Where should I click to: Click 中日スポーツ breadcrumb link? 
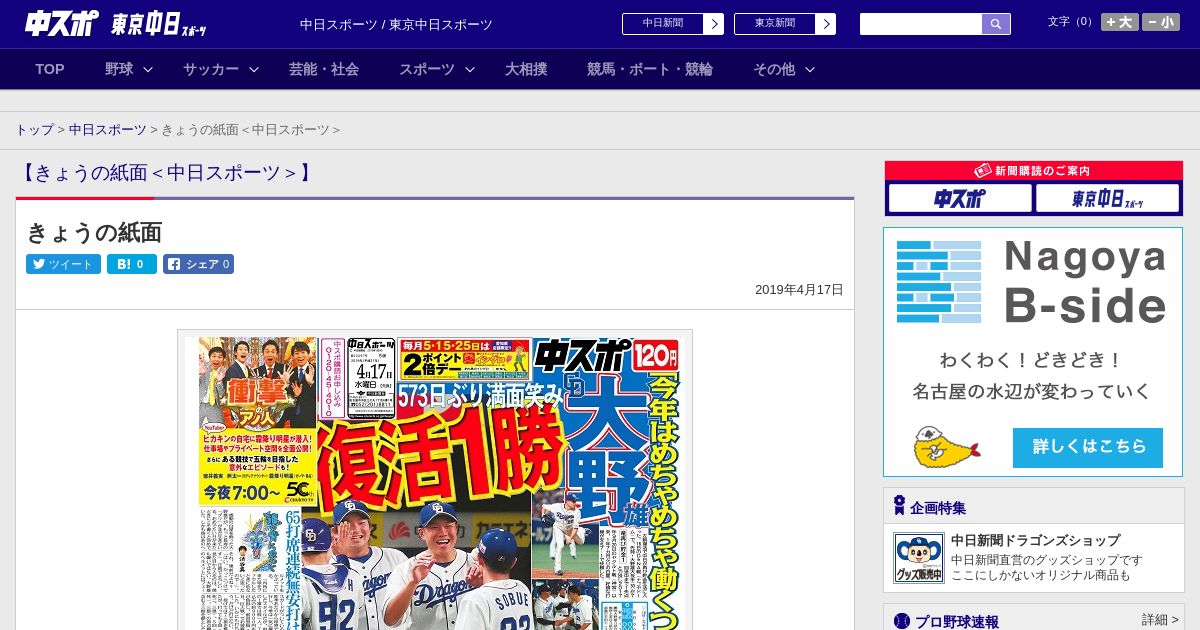(x=108, y=130)
